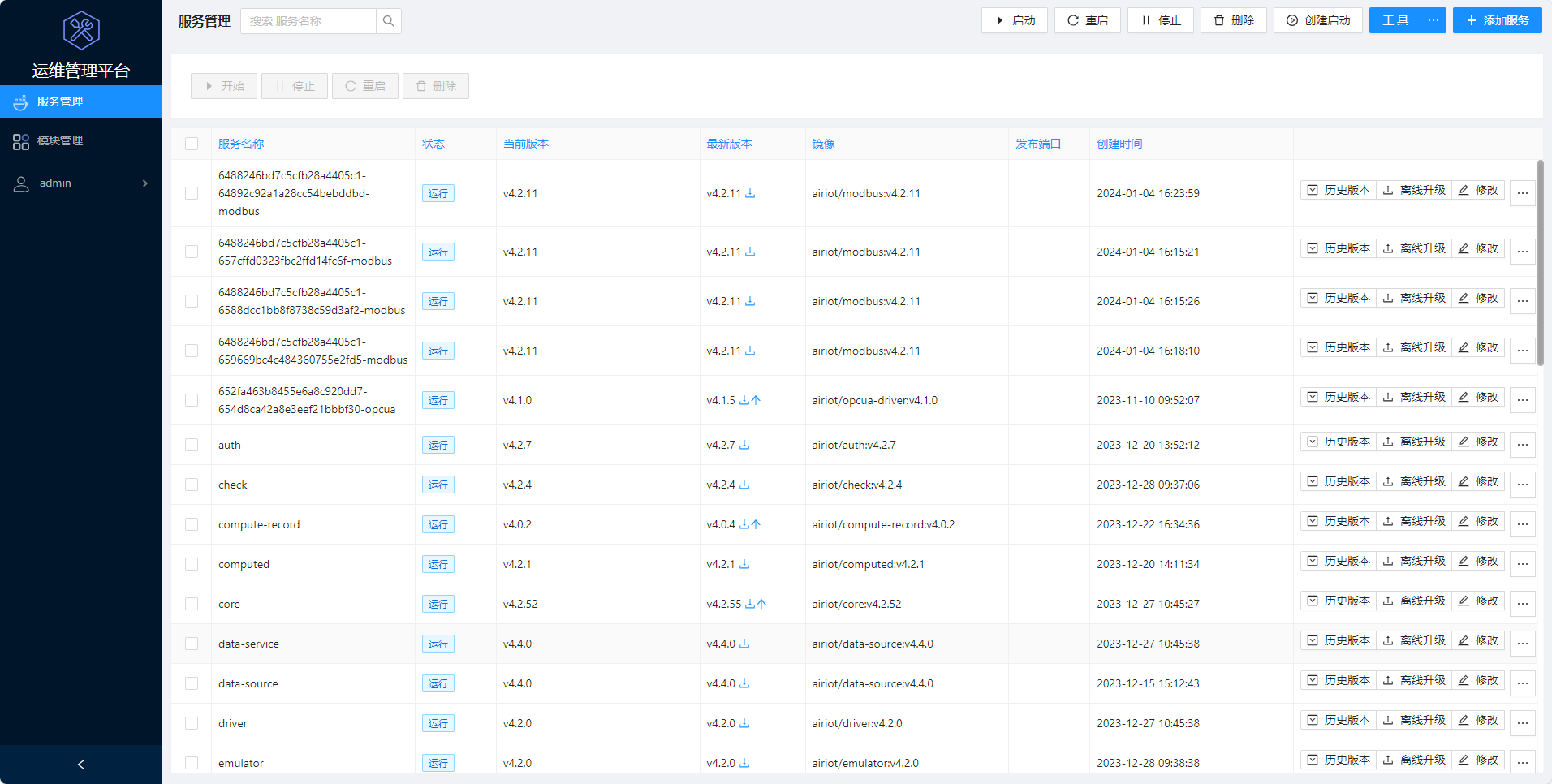
Task: Click 离线升级 for emulator service
Action: pyautogui.click(x=1414, y=760)
